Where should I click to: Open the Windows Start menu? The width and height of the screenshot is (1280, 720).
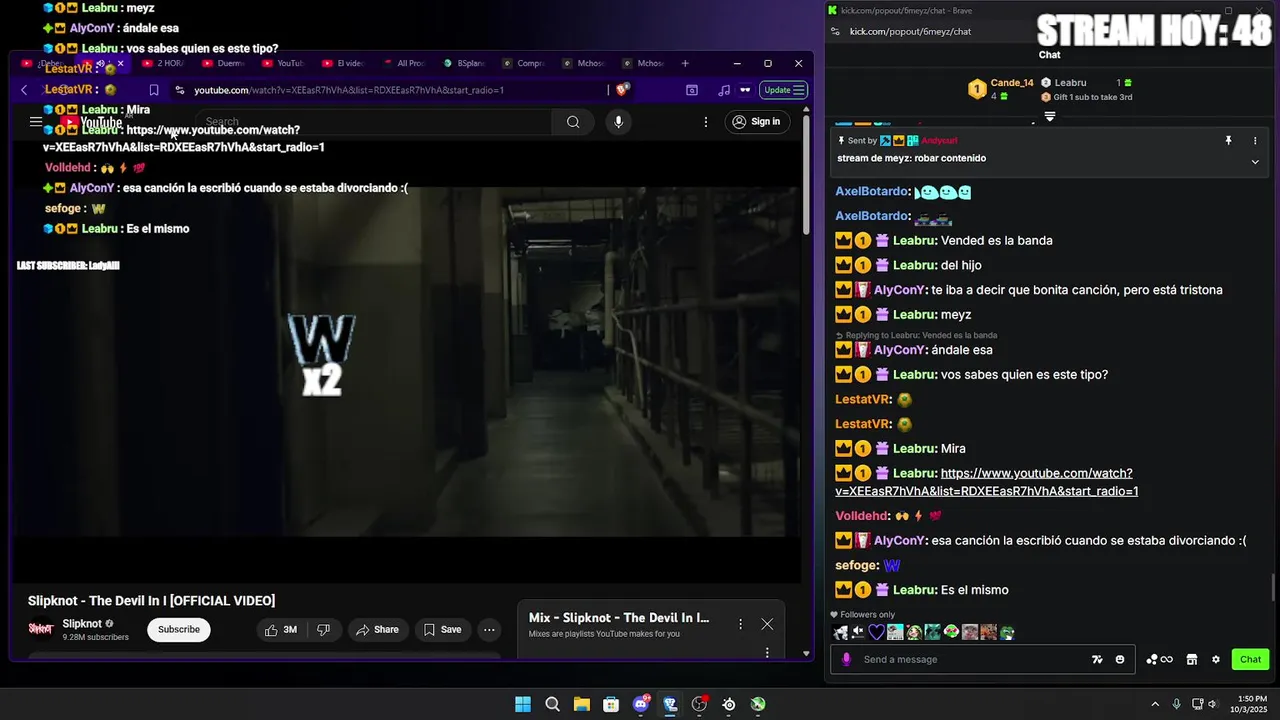click(x=523, y=704)
